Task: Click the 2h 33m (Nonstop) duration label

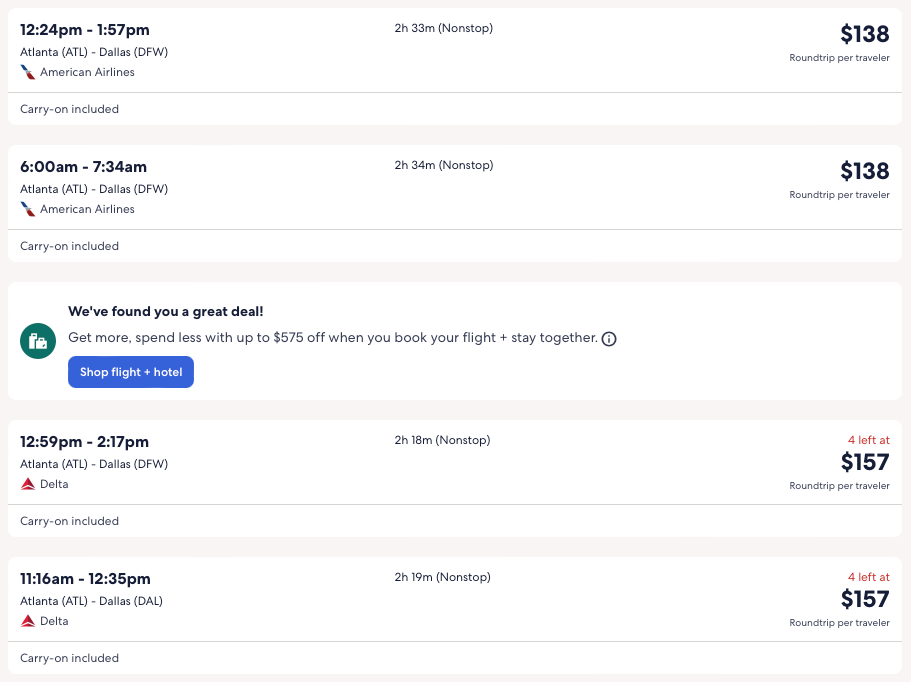Action: (x=443, y=28)
